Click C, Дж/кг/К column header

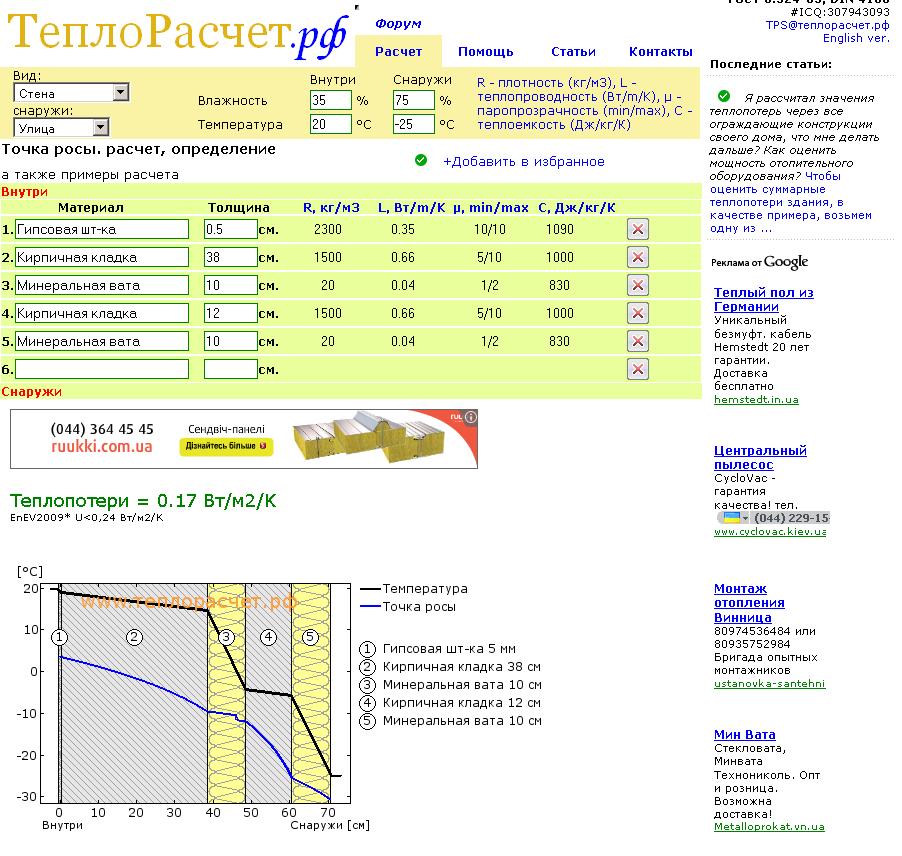(576, 208)
